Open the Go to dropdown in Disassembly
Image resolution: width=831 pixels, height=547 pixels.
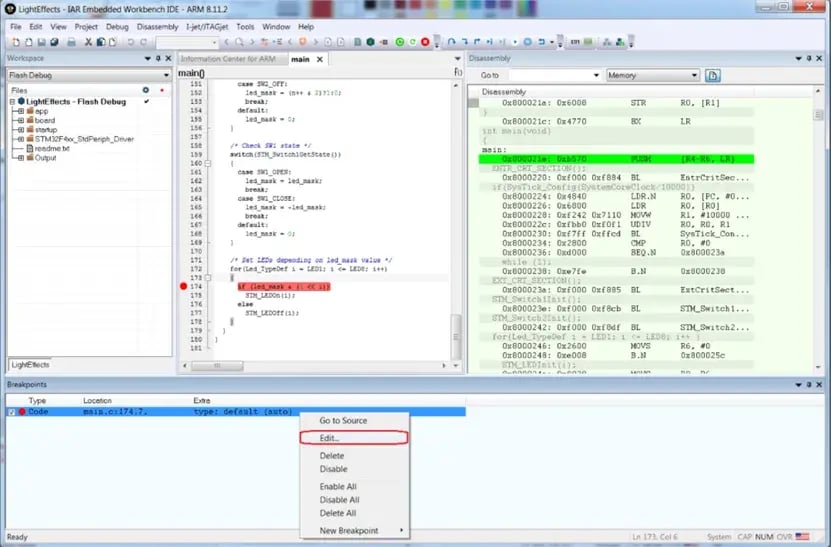point(596,75)
